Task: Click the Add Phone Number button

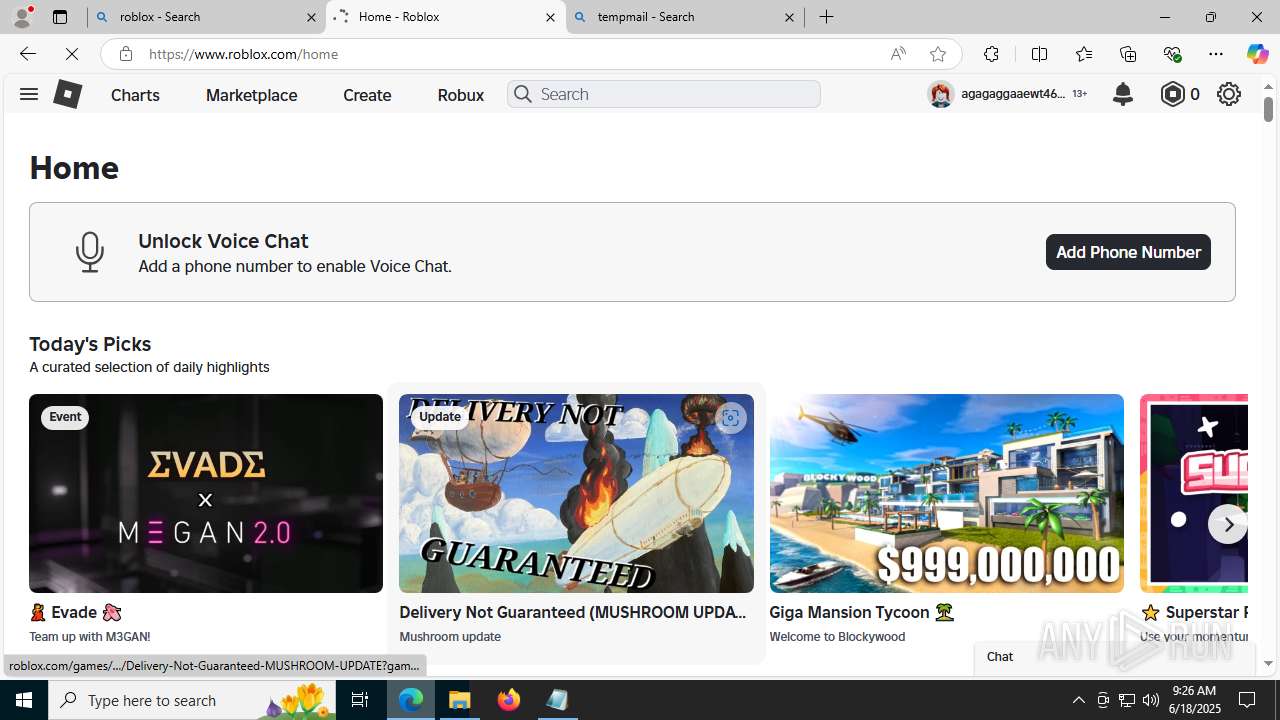Action: tap(1128, 252)
